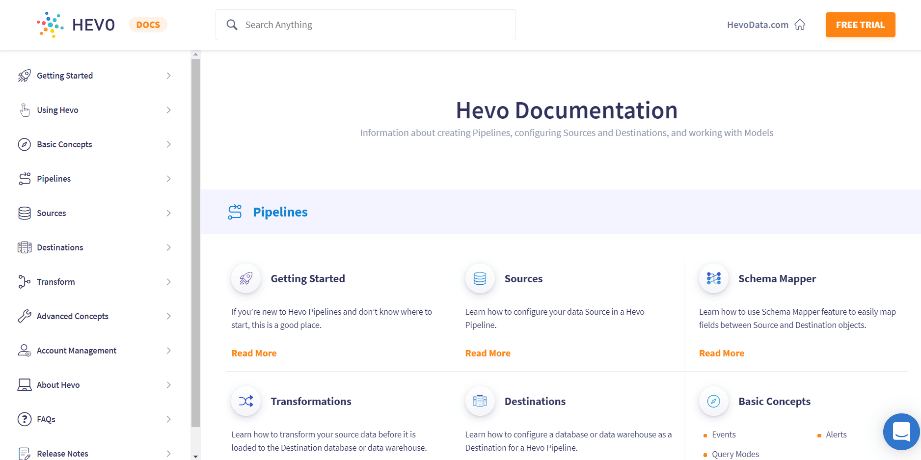Expand the Advanced Concepts sidebar chevron

[x=169, y=316]
